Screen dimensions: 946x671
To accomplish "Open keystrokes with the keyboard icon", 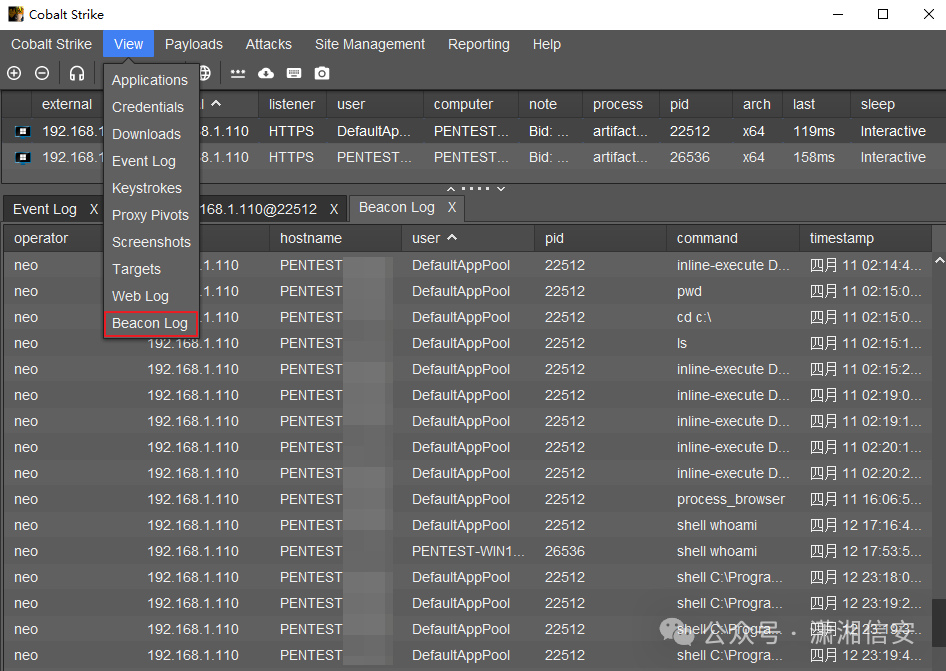I will 293,73.
